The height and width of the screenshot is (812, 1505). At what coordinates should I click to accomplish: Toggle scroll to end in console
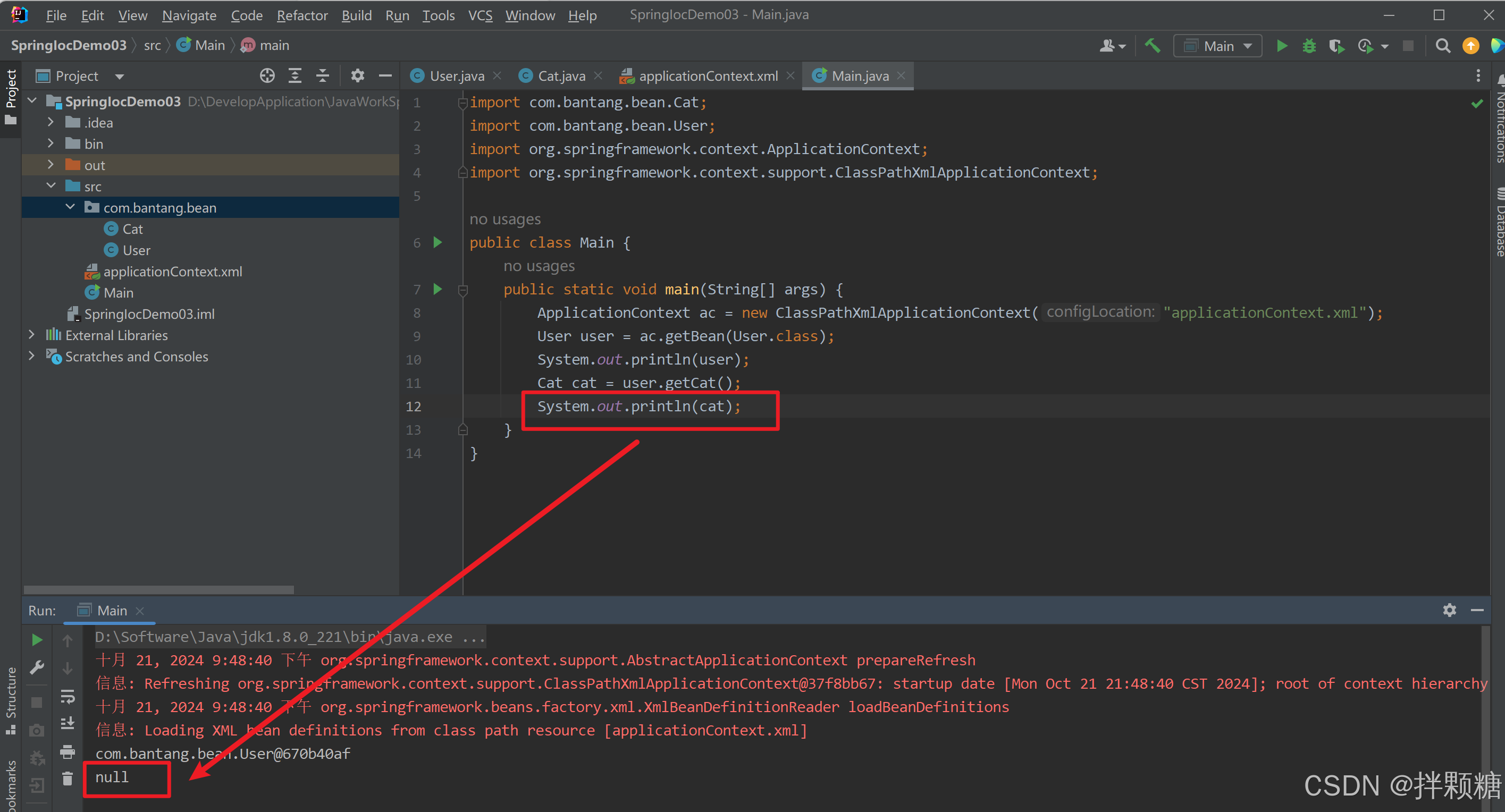coord(68,724)
